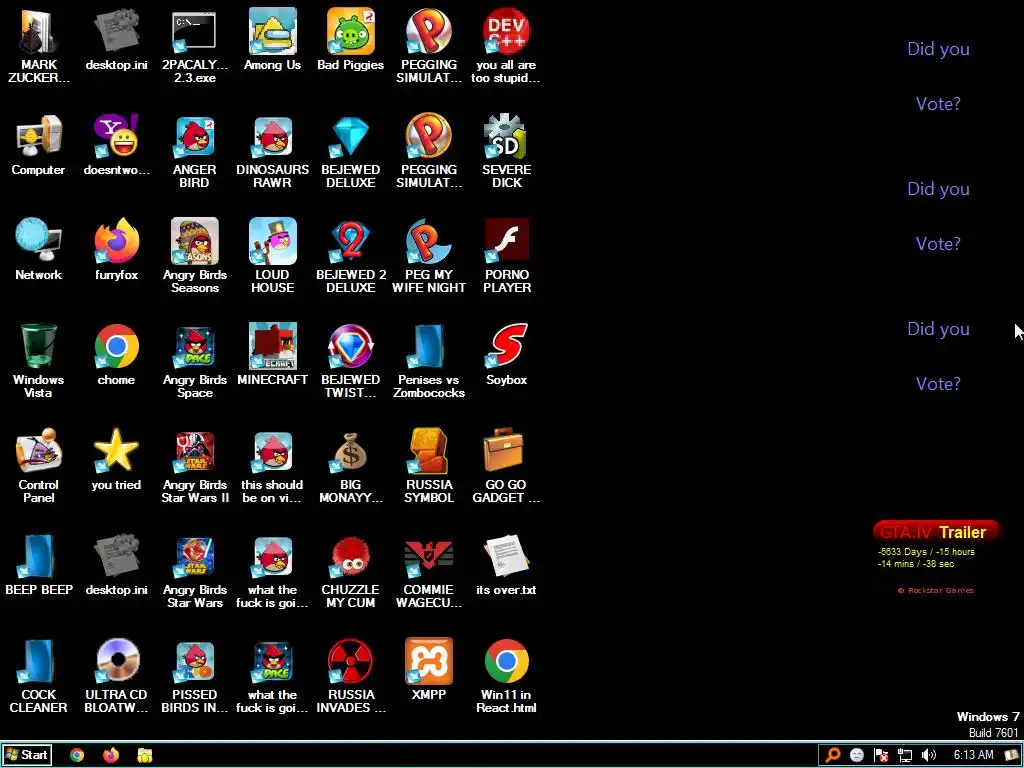Image resolution: width=1024 pixels, height=768 pixels.
Task: Select the Soybox icon
Action: pyautogui.click(x=506, y=355)
